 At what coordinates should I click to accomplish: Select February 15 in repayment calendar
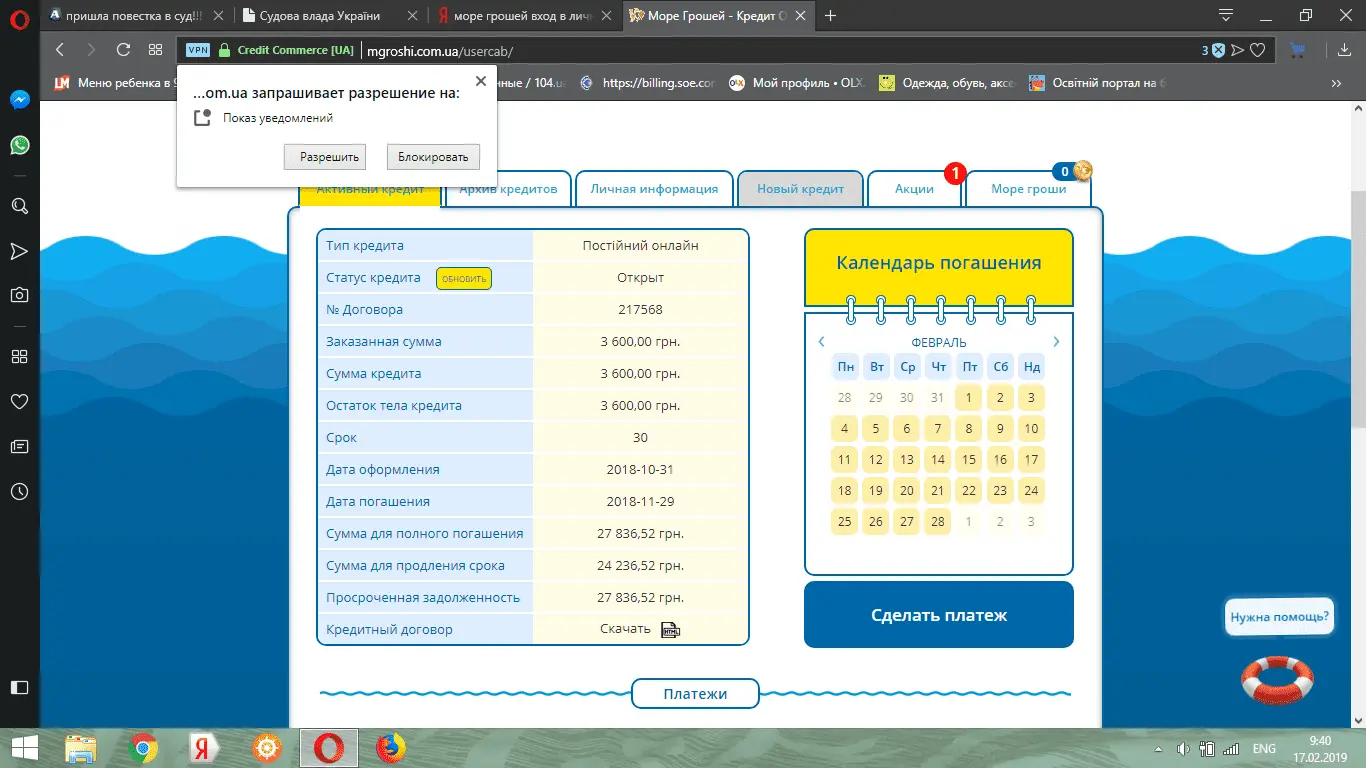(968, 460)
